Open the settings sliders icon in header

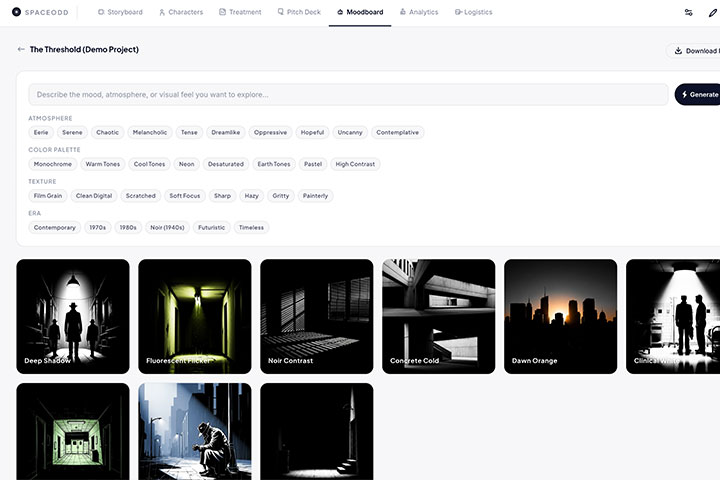click(x=688, y=12)
